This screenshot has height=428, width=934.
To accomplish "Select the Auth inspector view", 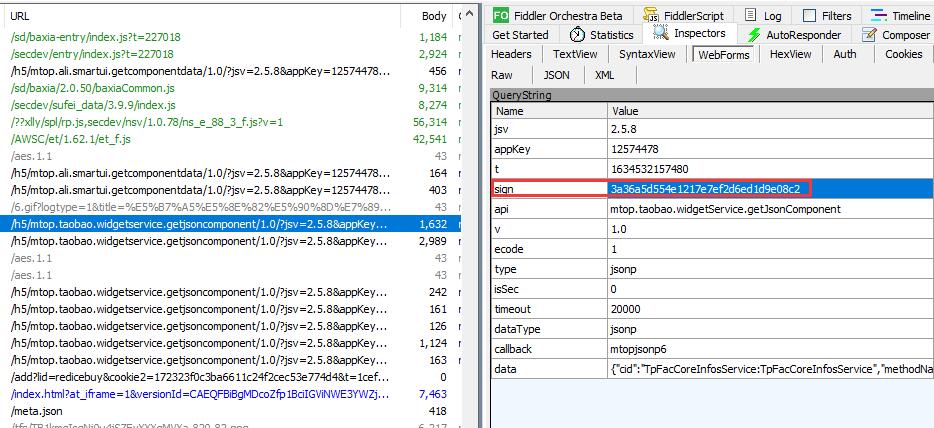I will [x=845, y=54].
